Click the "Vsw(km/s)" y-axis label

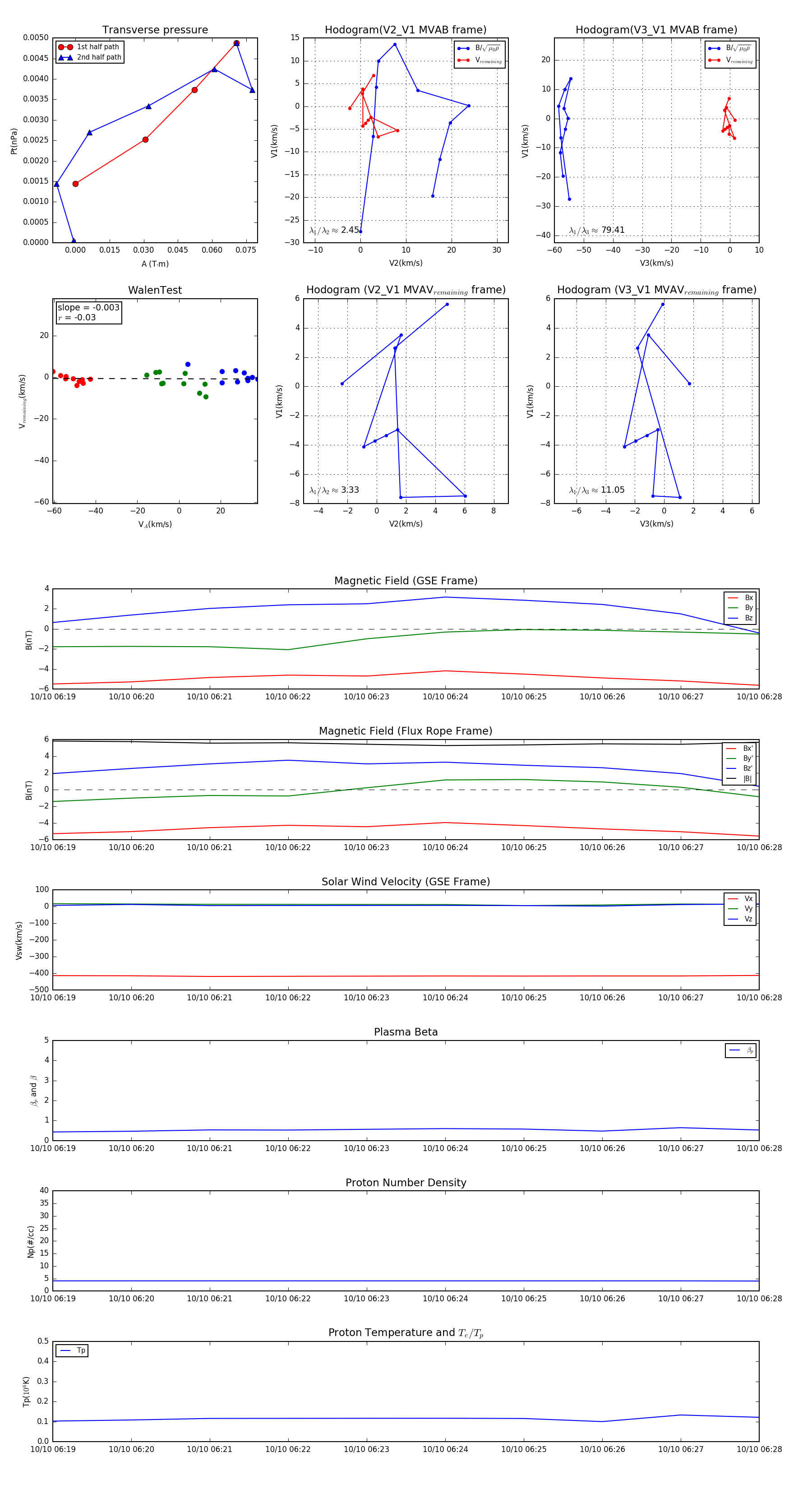point(19,940)
